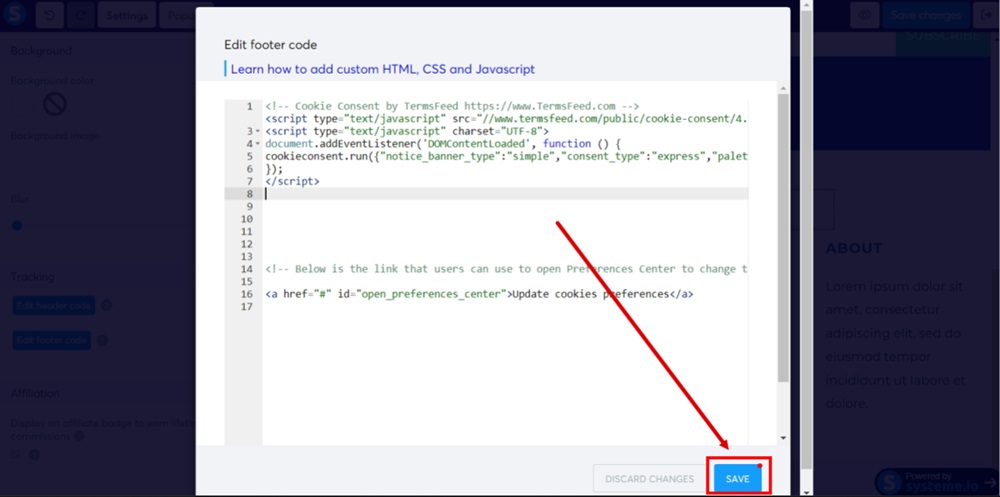Click the Affiliation section heading

(35, 394)
